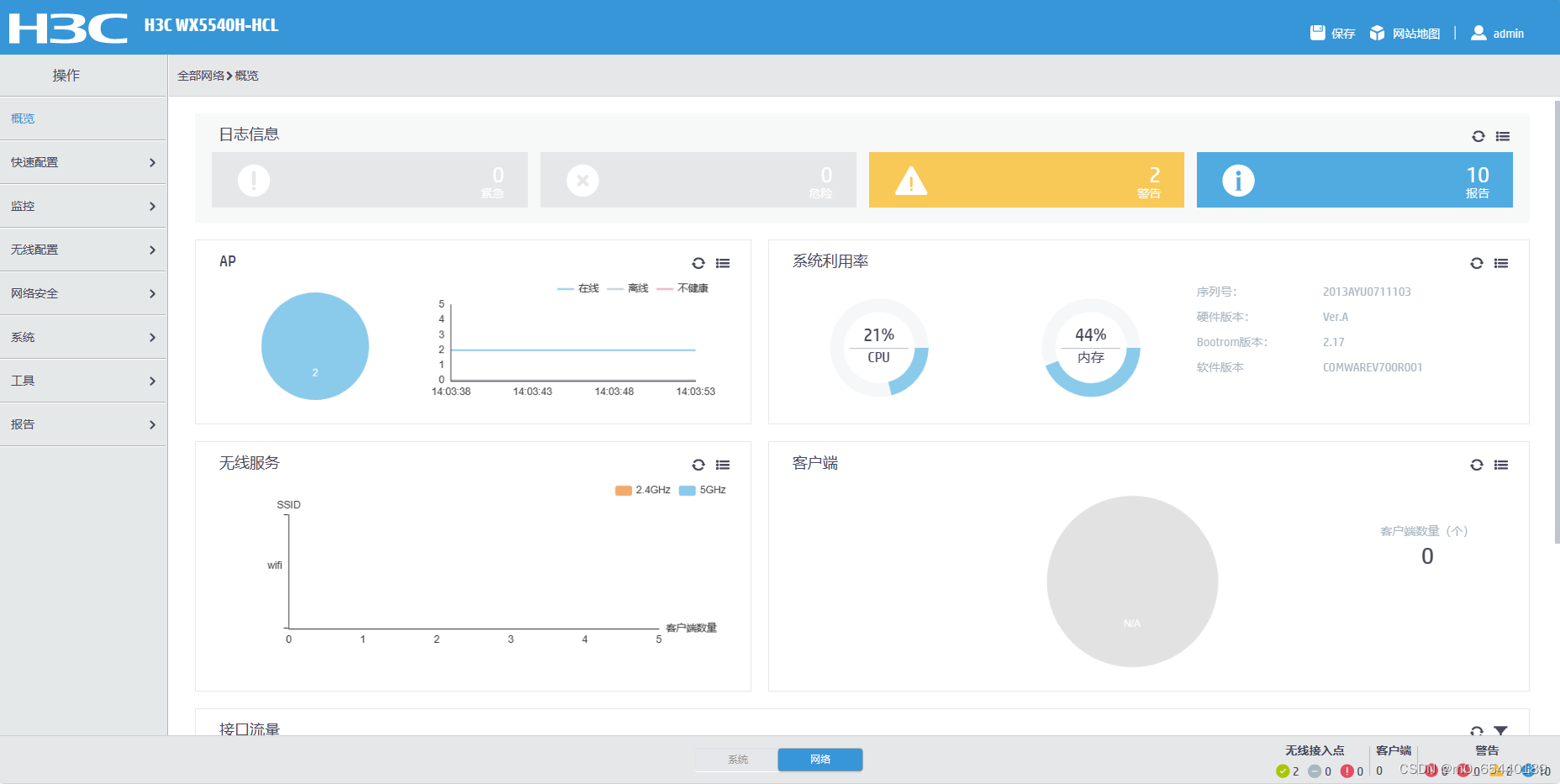
Task: Expand the 快速配置 menu chevron
Action: tap(152, 162)
